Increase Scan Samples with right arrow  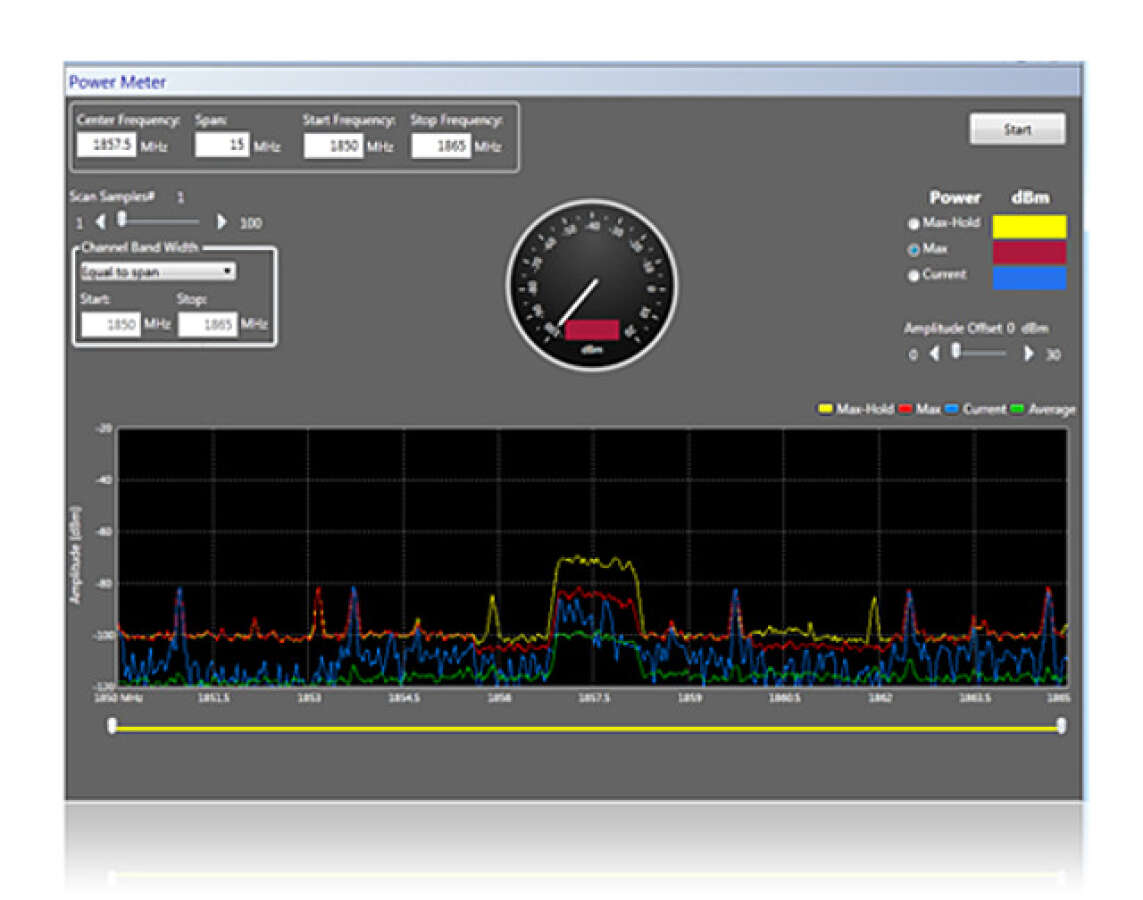coord(222,222)
